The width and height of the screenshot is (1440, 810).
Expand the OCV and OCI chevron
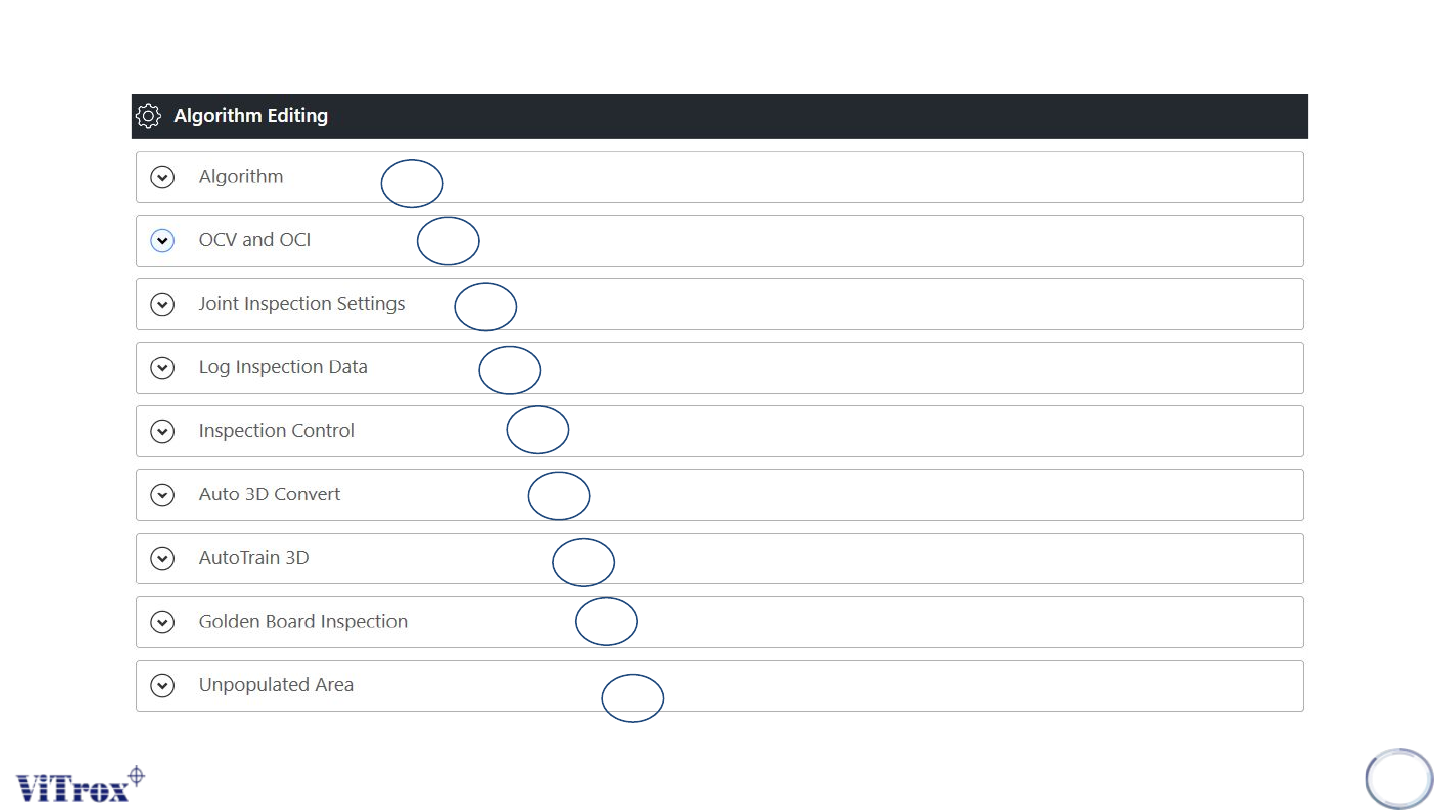(x=162, y=241)
